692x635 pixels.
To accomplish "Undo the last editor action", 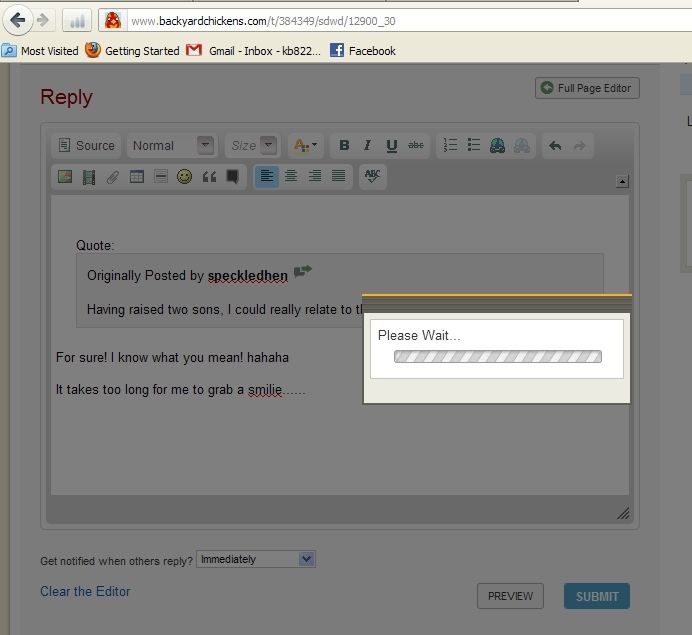I will coord(555,146).
